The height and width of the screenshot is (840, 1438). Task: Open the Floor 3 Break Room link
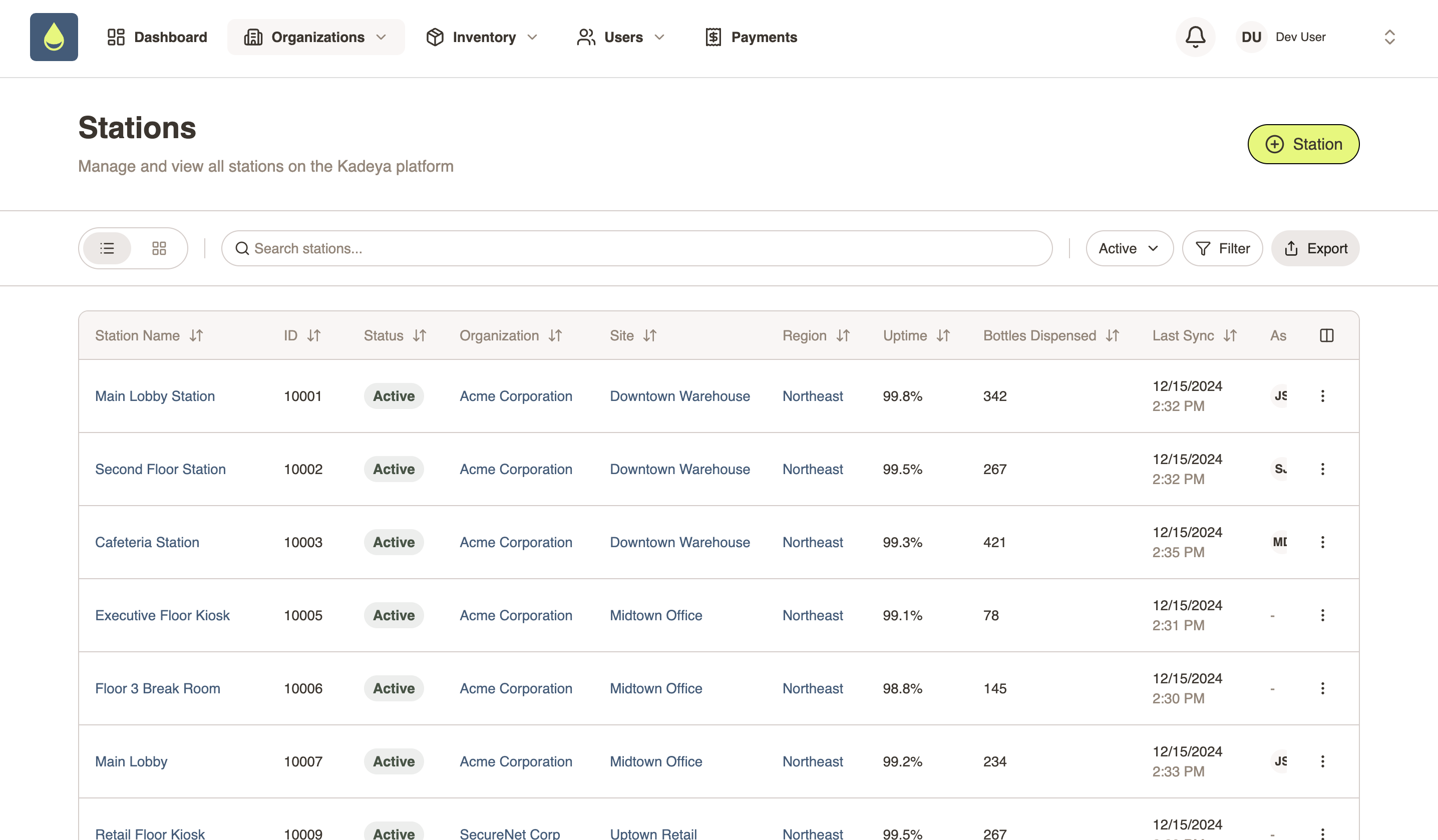(158, 688)
